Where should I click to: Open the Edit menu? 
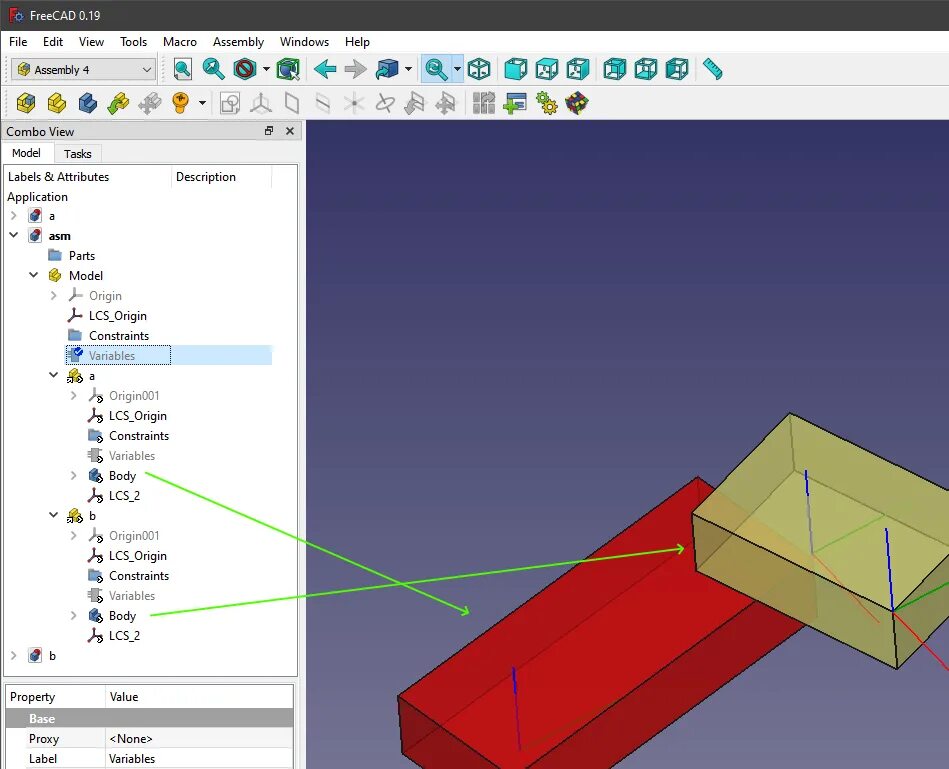click(53, 42)
